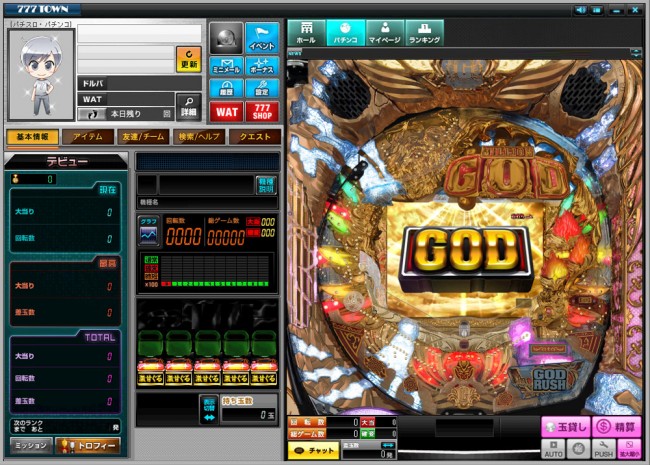This screenshot has height=465, width=650.
Task: Click the pink 精算 settle button
Action: [616, 427]
